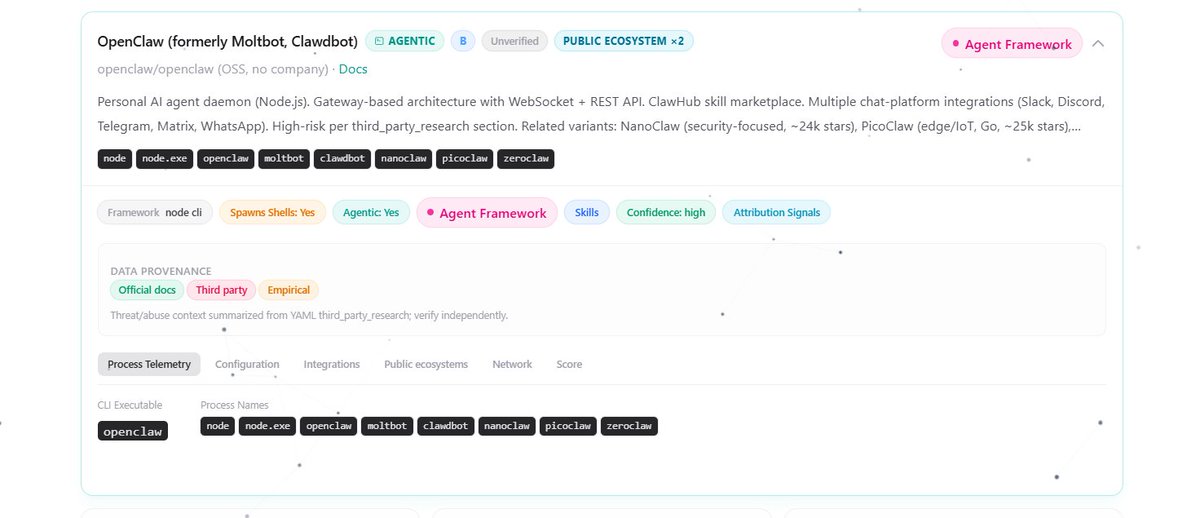Click nanoclaw in Process Names
Screen dimensions: 1200x518
[507, 426]
